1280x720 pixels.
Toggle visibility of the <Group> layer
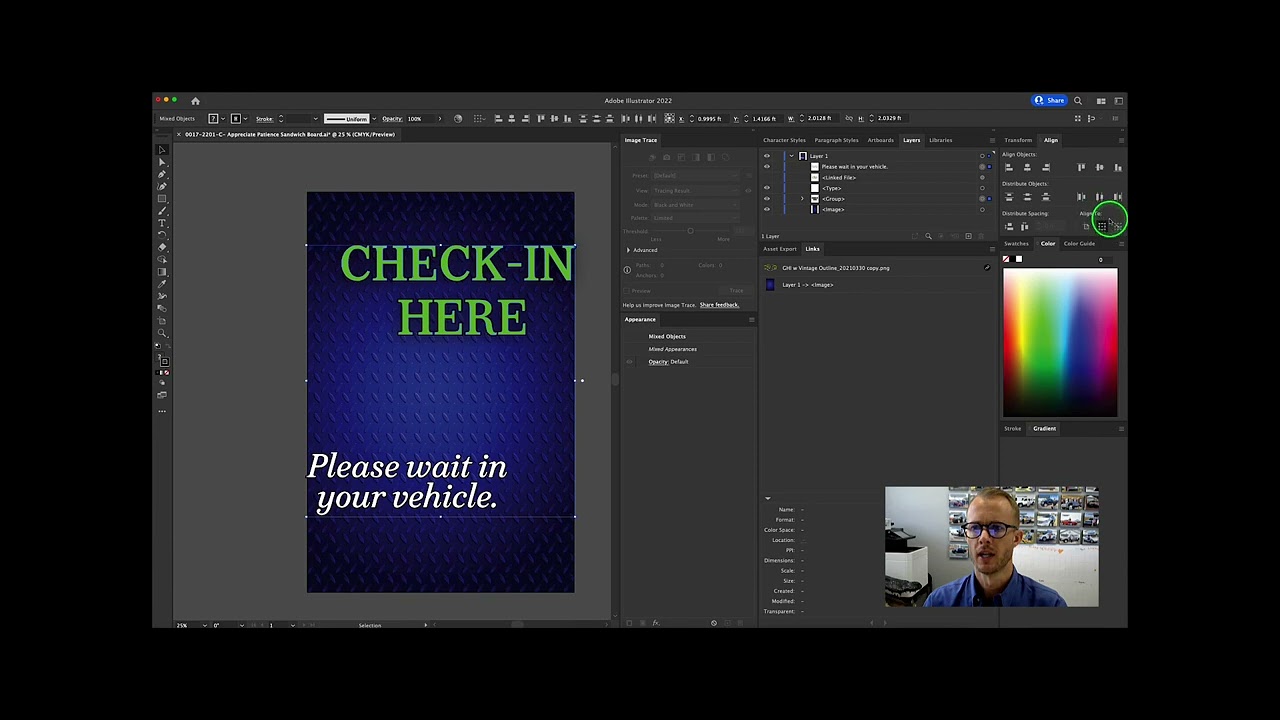[x=767, y=199]
